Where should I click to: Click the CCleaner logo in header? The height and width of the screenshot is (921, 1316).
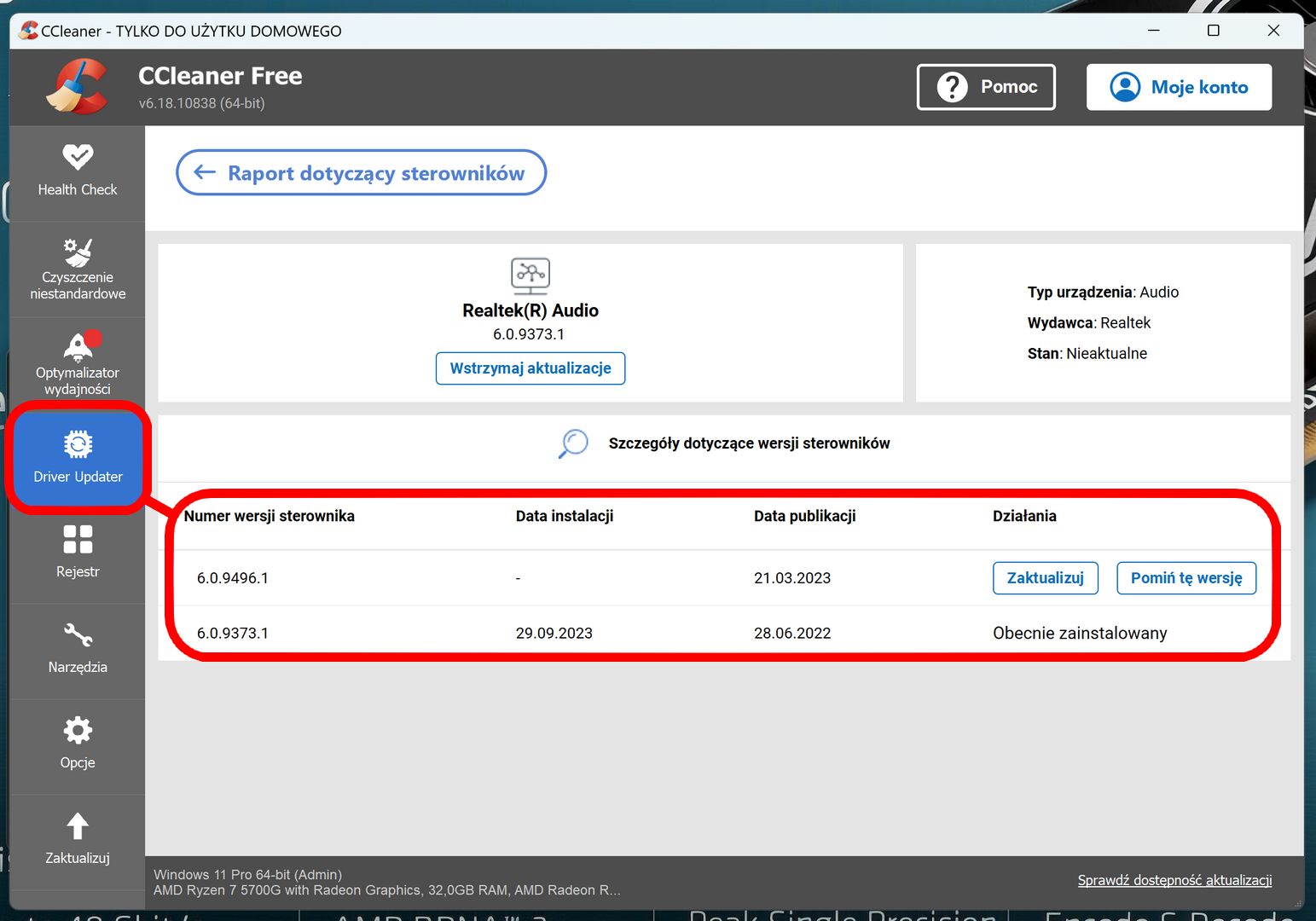[x=77, y=87]
